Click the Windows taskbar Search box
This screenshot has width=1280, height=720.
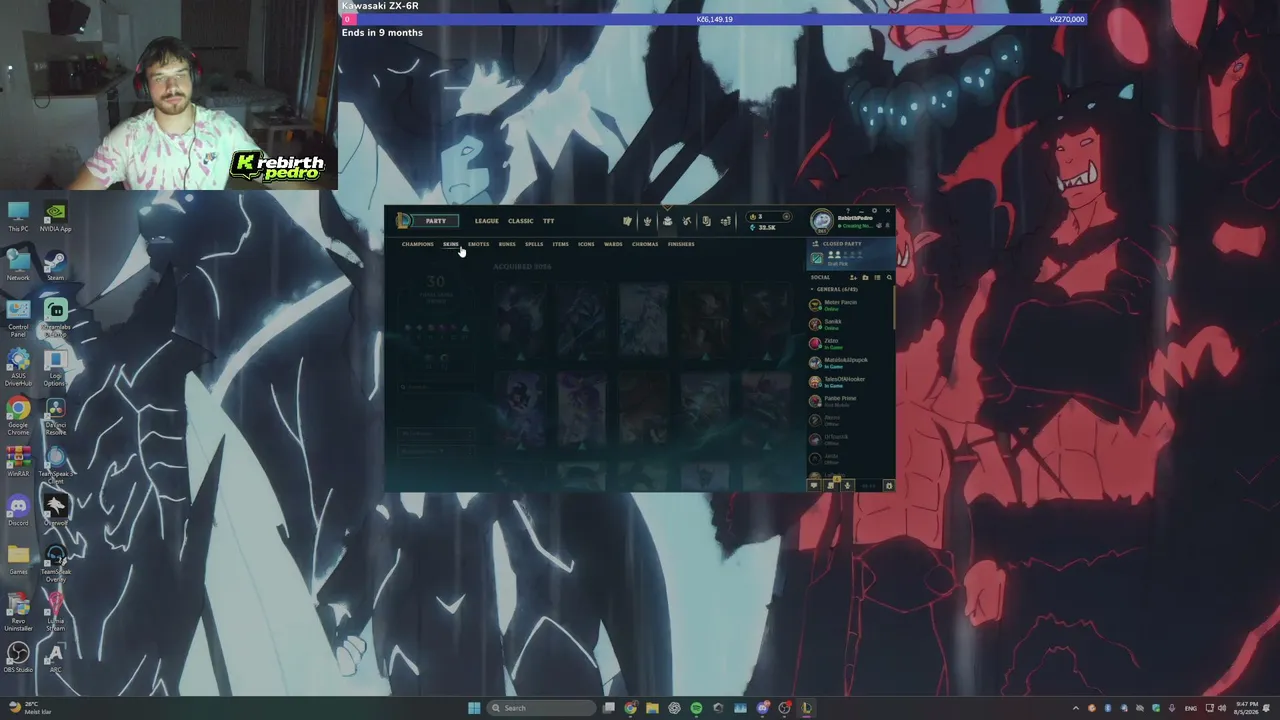click(540, 708)
